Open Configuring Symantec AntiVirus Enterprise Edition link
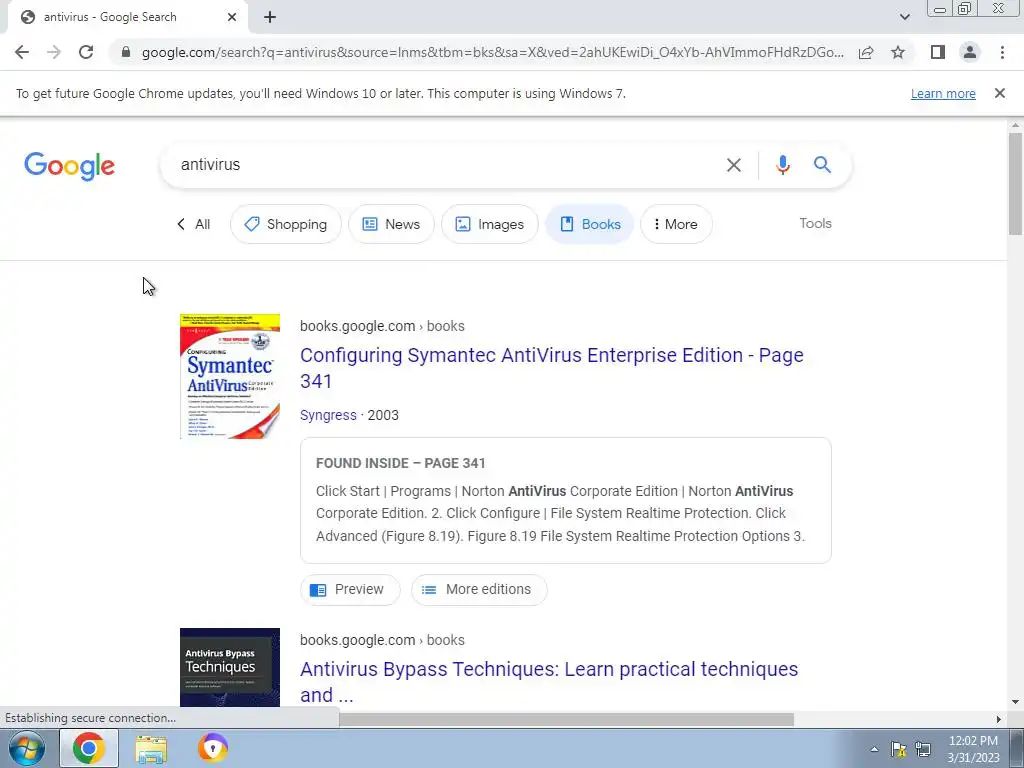The image size is (1024, 768). 551,368
